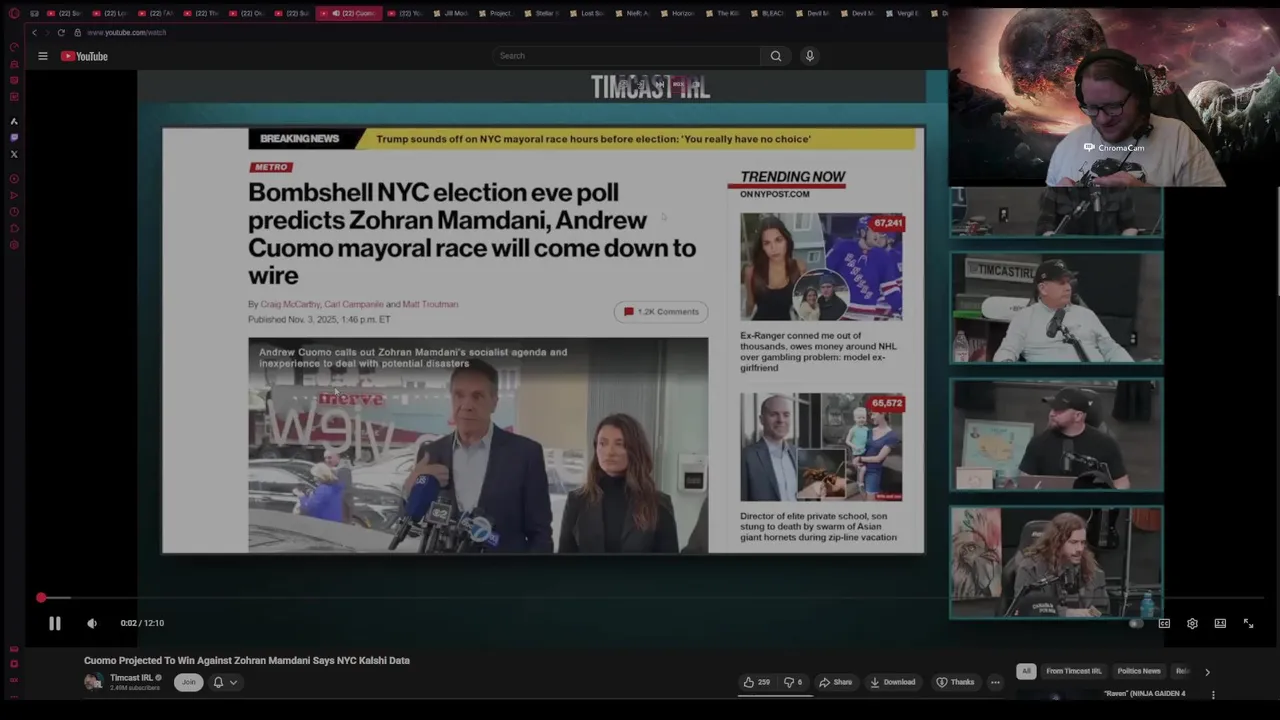Click site info lock icon
1280x720 pixels.
coord(77,32)
